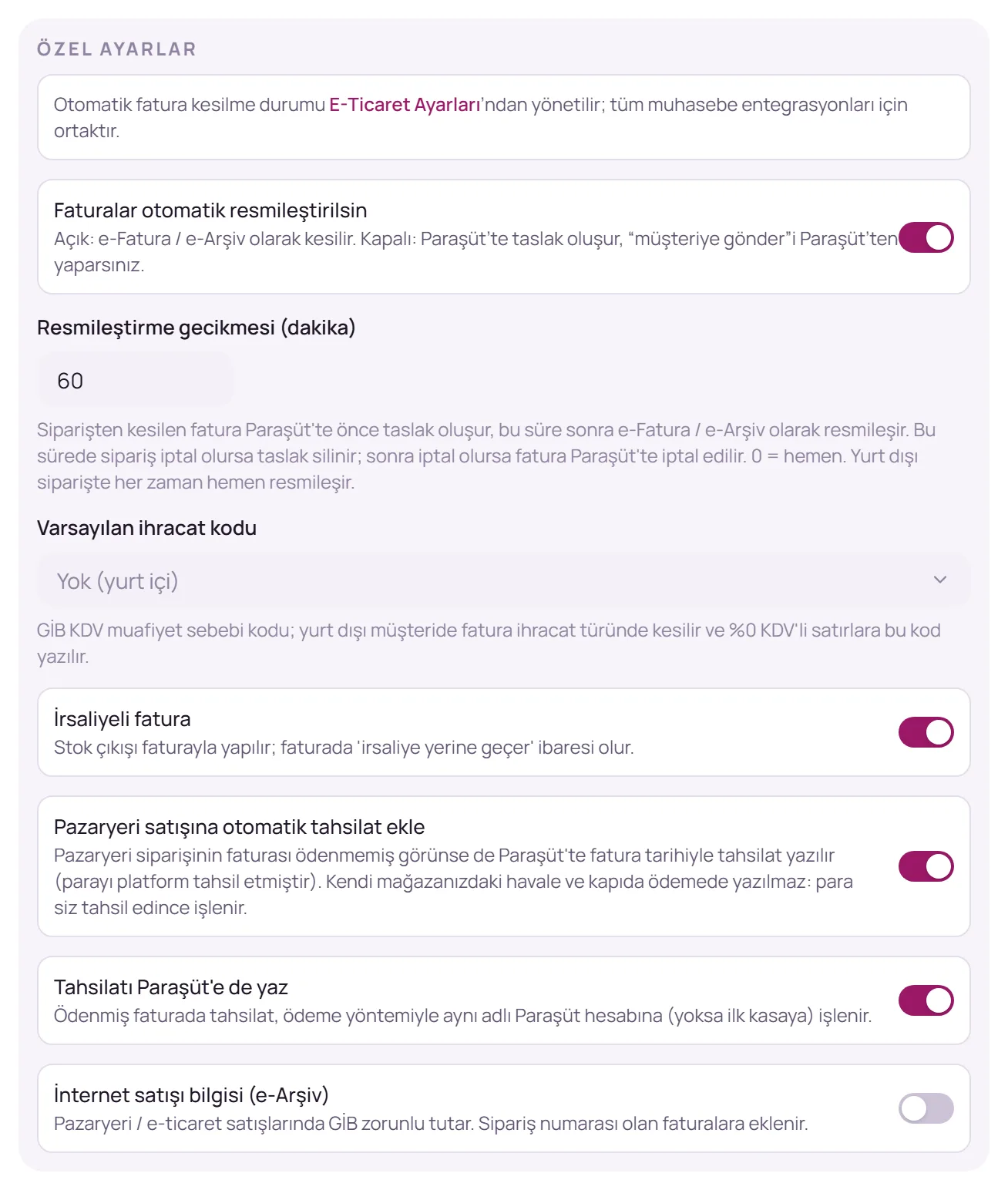Click the help text starting with Siparişten kesilen fatura
This screenshot has width=1008, height=1190.
coord(486,456)
